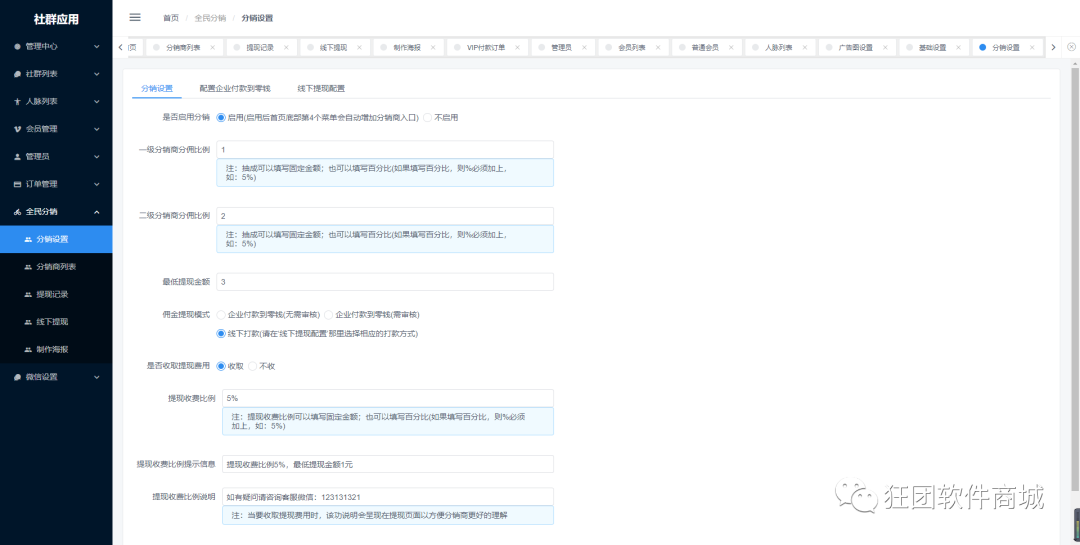Expand the 微信设置 sidebar menu

coord(97,377)
